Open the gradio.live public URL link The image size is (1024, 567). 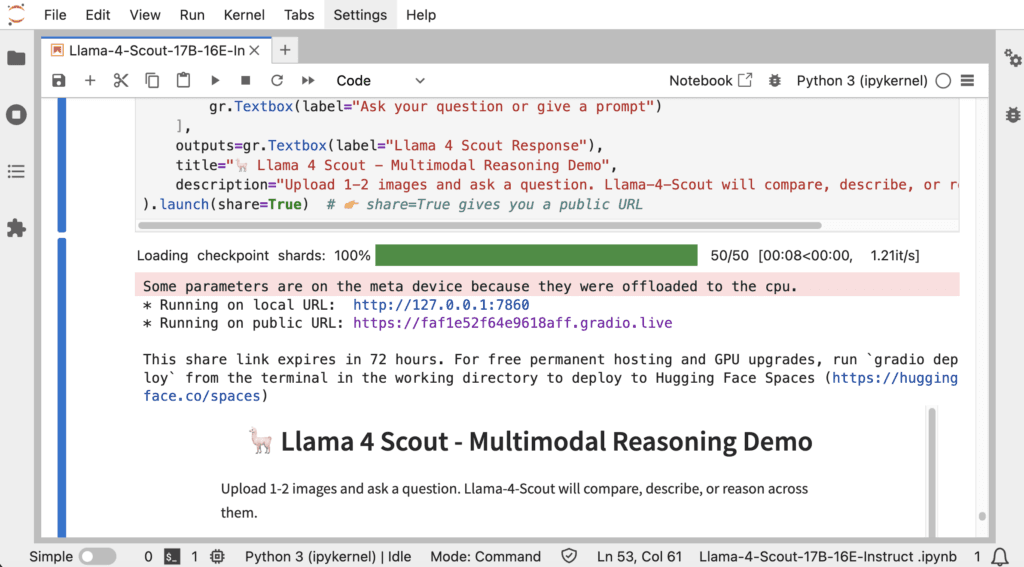(513, 323)
